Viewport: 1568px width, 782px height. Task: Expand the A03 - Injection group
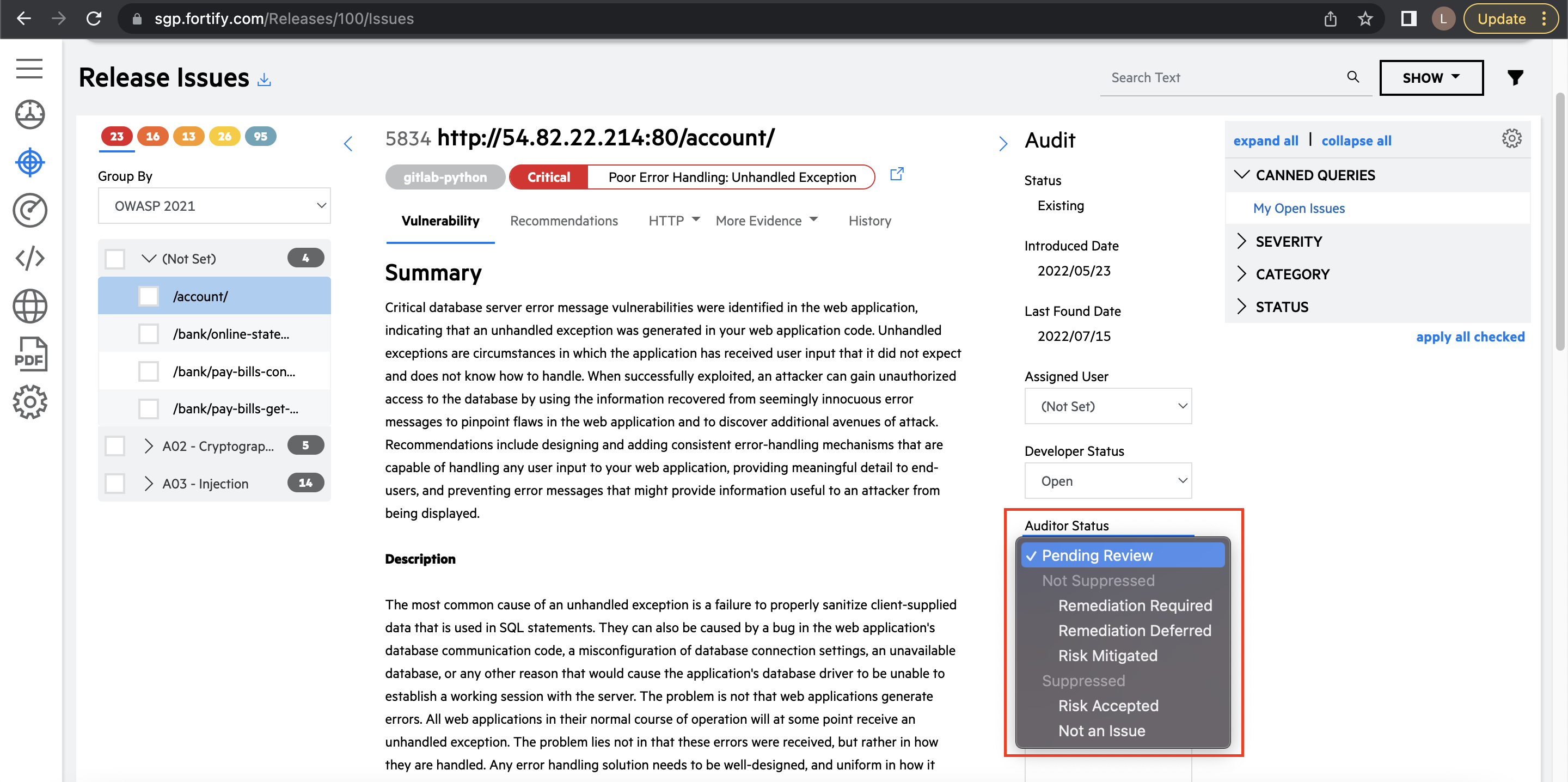click(x=148, y=484)
